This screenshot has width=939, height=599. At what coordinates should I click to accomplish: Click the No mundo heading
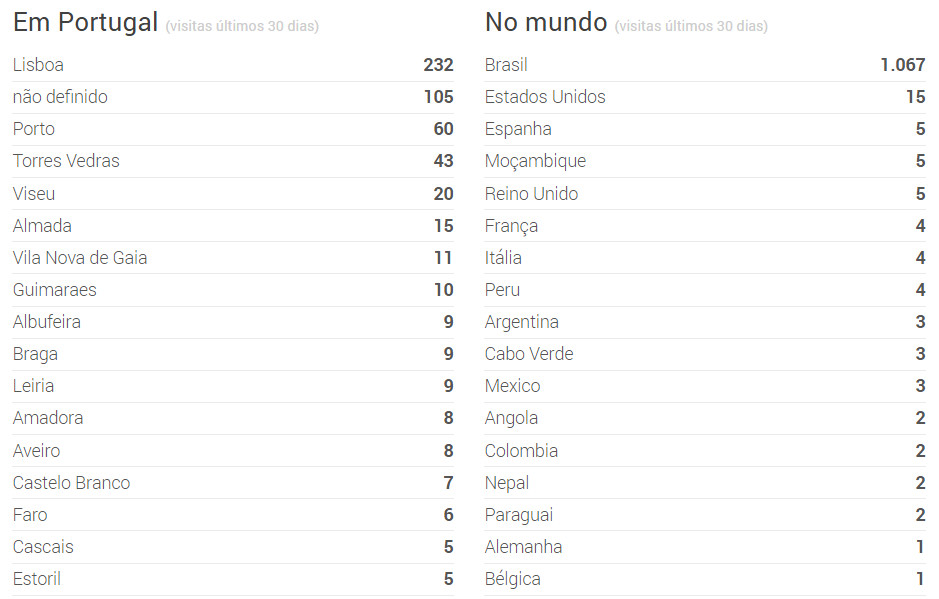[546, 22]
